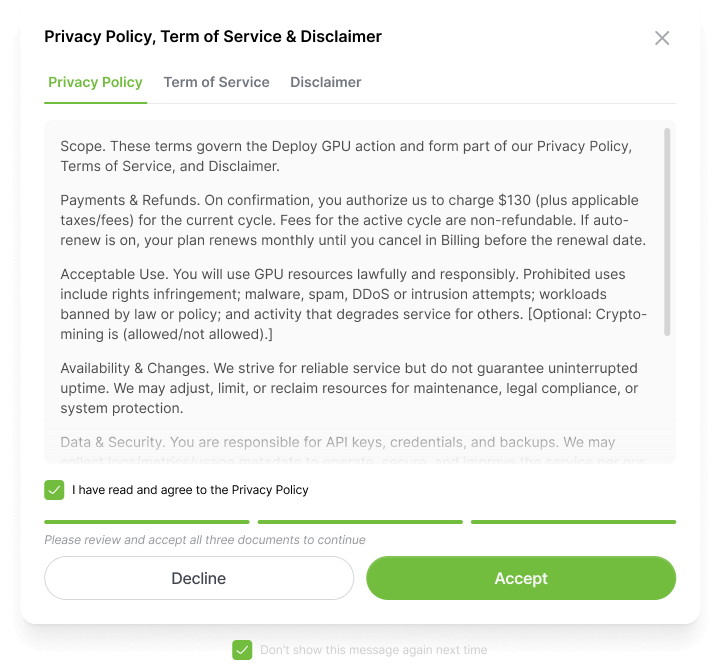Uncheck the Privacy Policy agreement checkbox
This screenshot has width=721, height=664.
click(54, 490)
